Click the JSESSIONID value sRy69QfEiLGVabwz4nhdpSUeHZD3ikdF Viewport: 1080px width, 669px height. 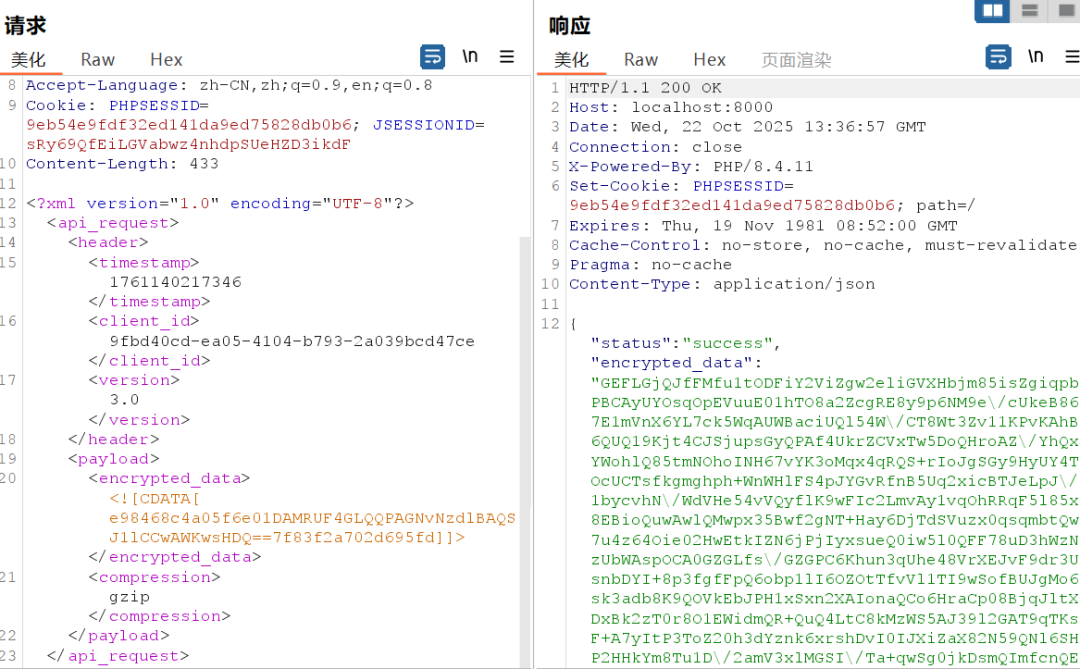click(x=189, y=145)
